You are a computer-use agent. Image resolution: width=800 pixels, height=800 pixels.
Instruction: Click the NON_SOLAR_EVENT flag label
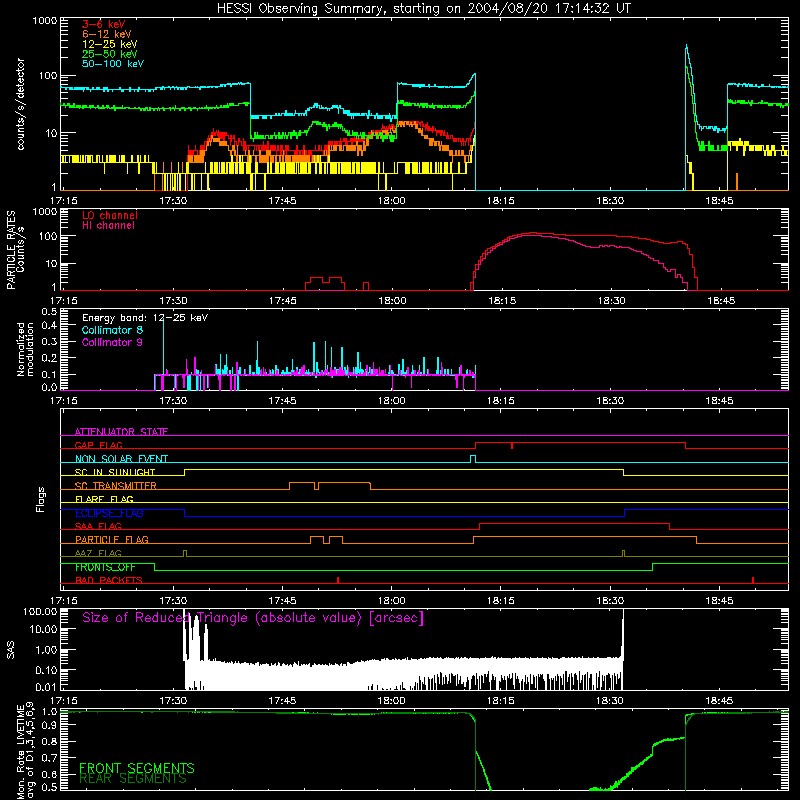pos(121,459)
